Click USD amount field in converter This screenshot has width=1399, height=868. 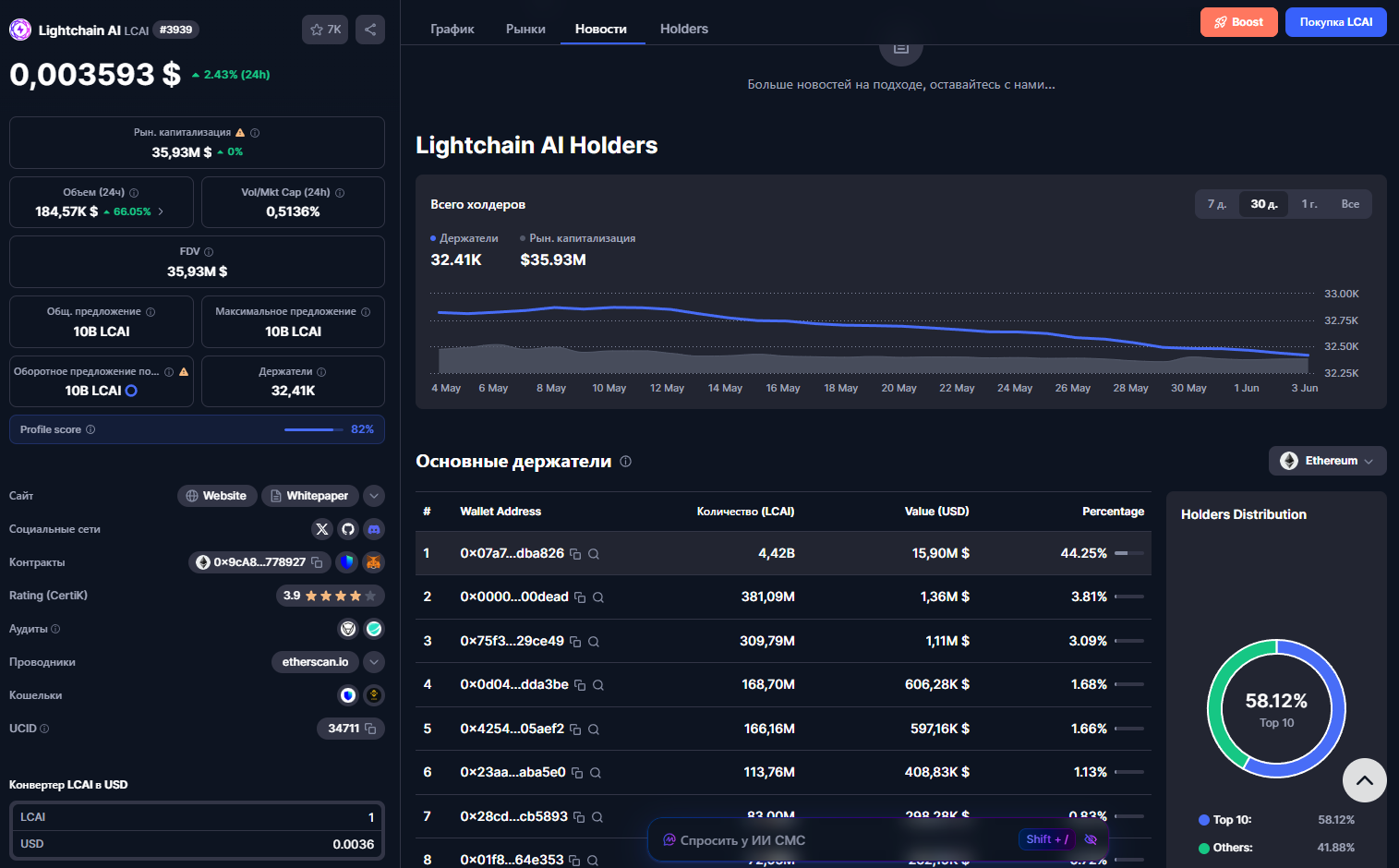coord(197,844)
